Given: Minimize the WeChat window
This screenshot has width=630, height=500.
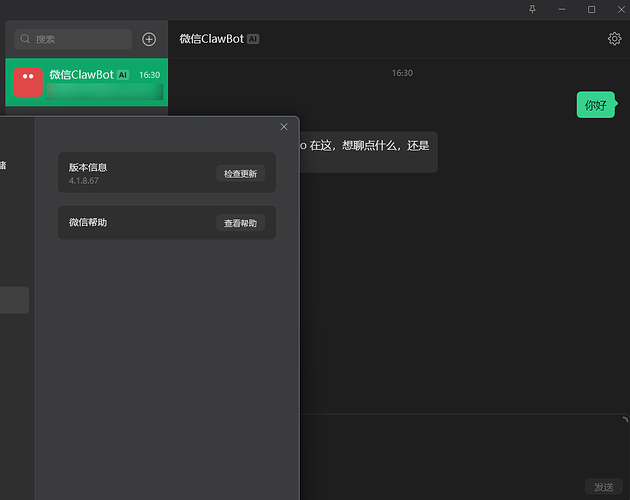Looking at the screenshot, I should pos(562,9).
